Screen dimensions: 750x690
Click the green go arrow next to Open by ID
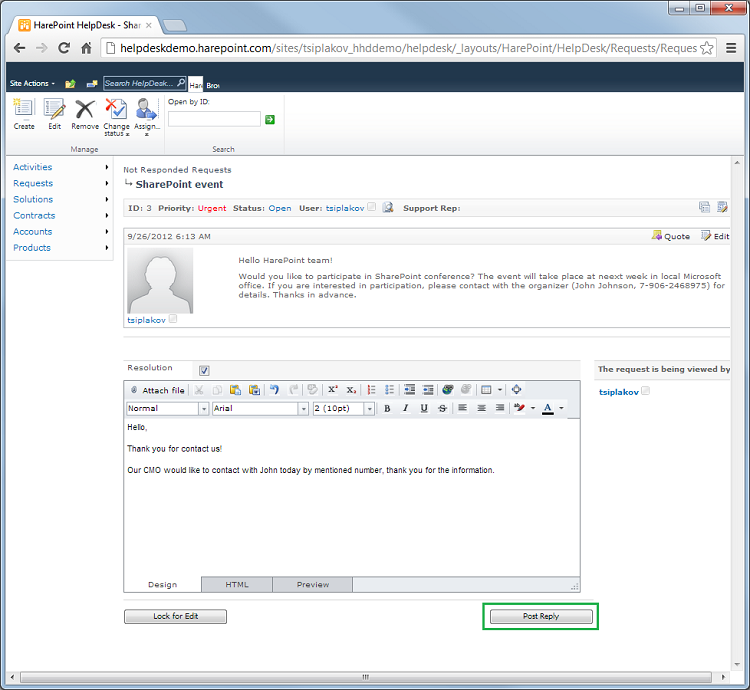(x=270, y=120)
